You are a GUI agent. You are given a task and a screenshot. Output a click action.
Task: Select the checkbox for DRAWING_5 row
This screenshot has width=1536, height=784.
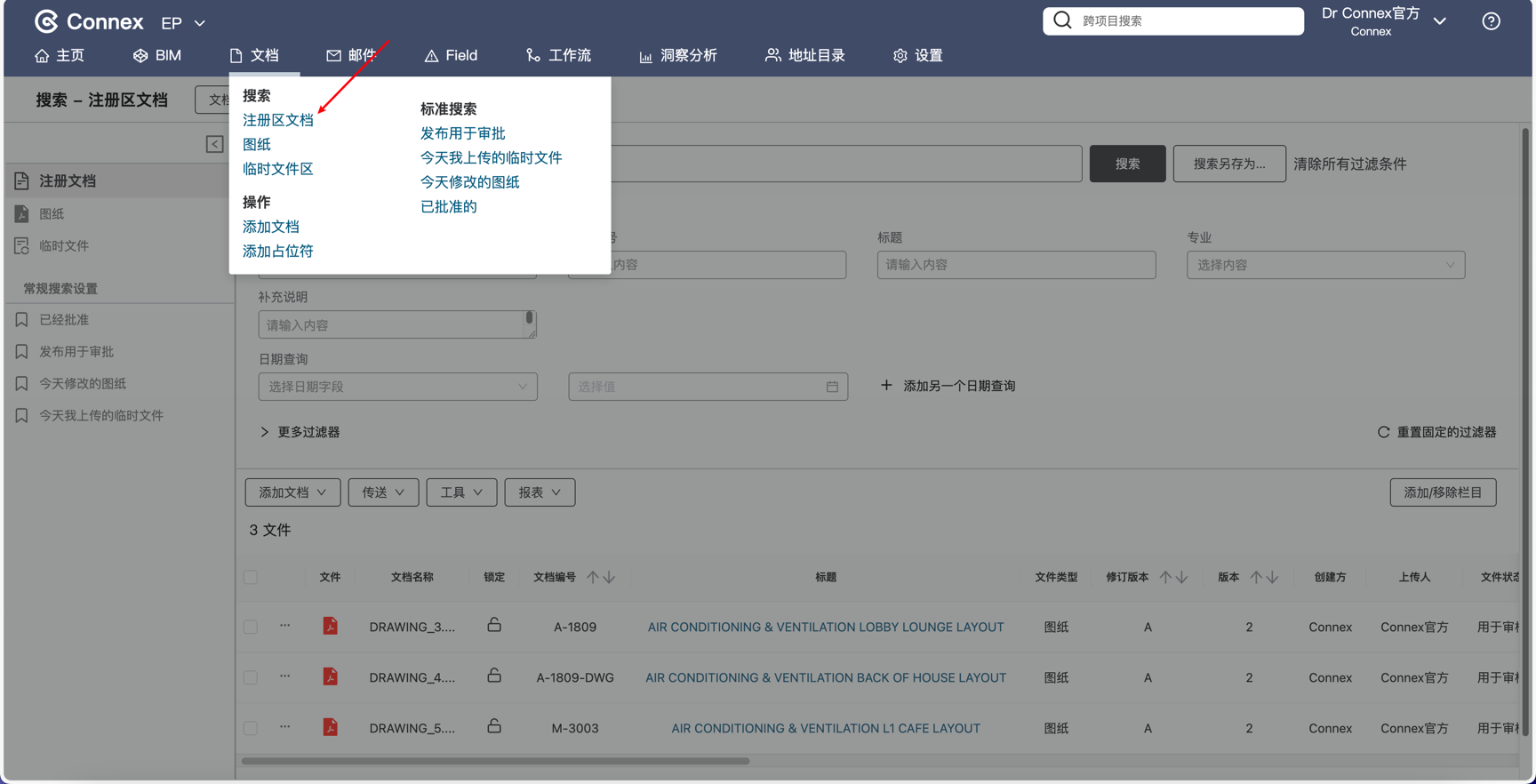(x=251, y=728)
